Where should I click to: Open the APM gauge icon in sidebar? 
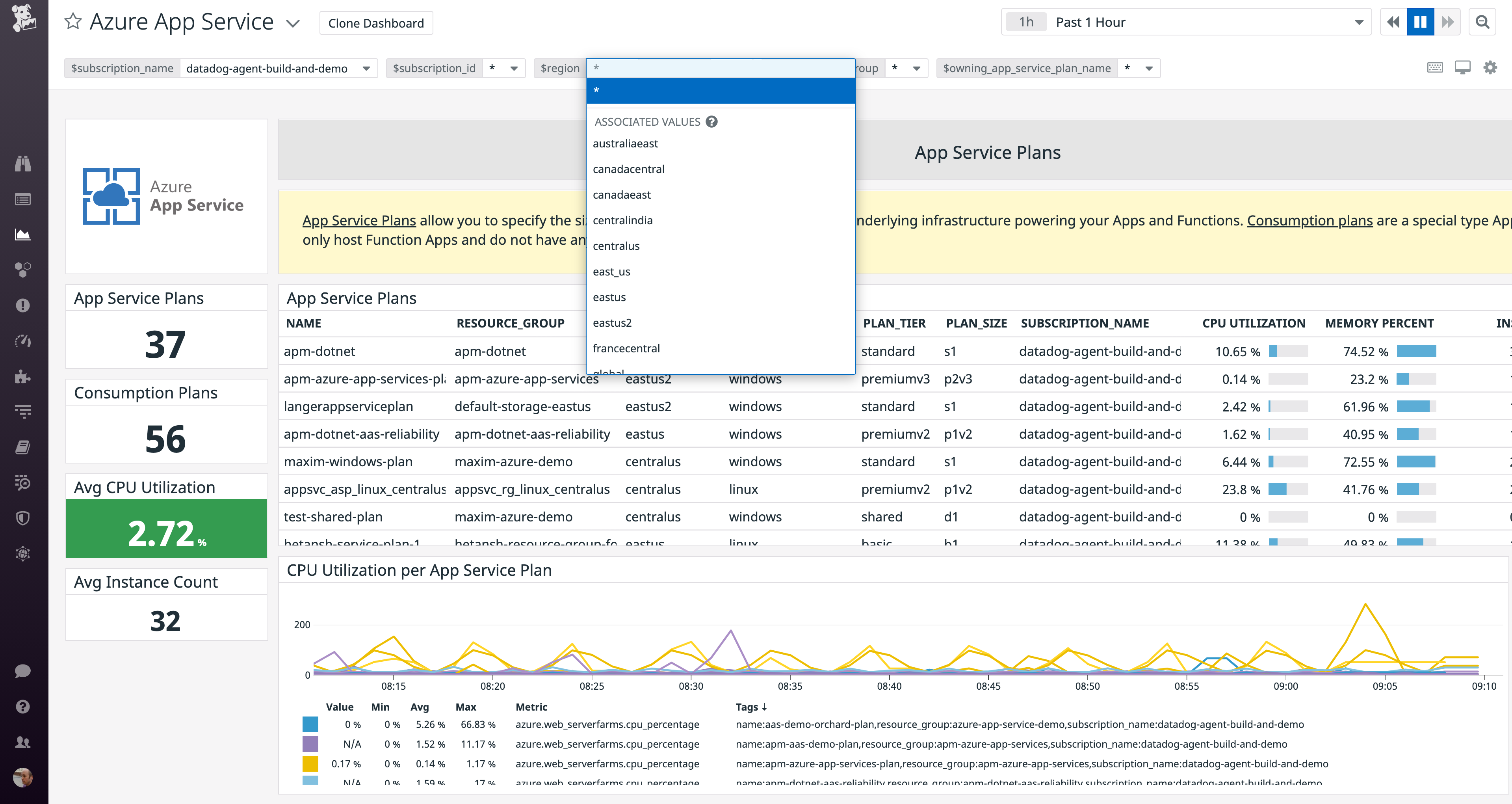22,341
